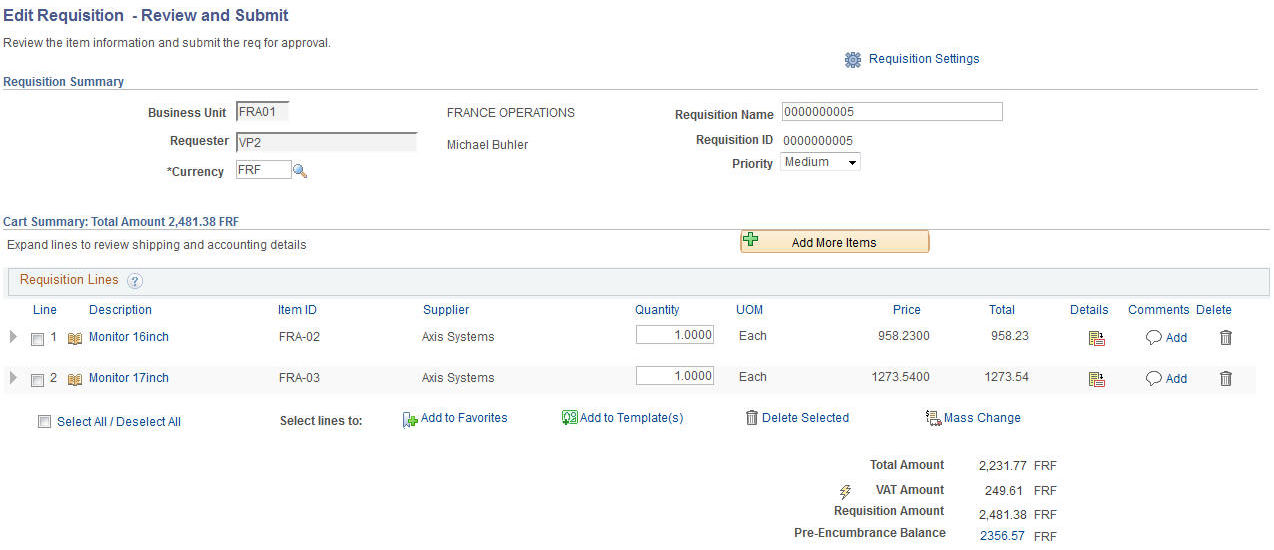Sort by Description column header
This screenshot has height=550, width=1274.
tap(120, 310)
